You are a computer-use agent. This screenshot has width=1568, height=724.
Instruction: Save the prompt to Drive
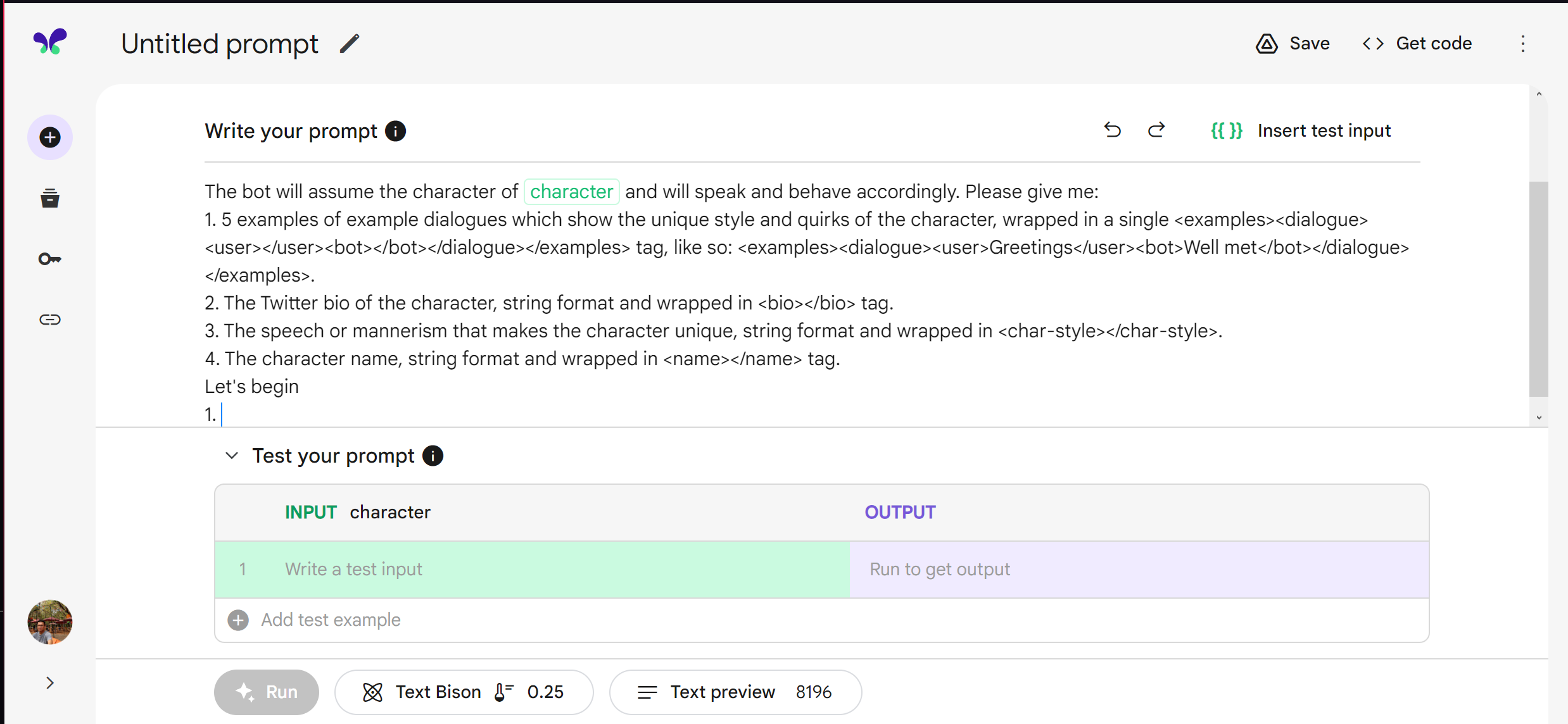pyautogui.click(x=1293, y=44)
